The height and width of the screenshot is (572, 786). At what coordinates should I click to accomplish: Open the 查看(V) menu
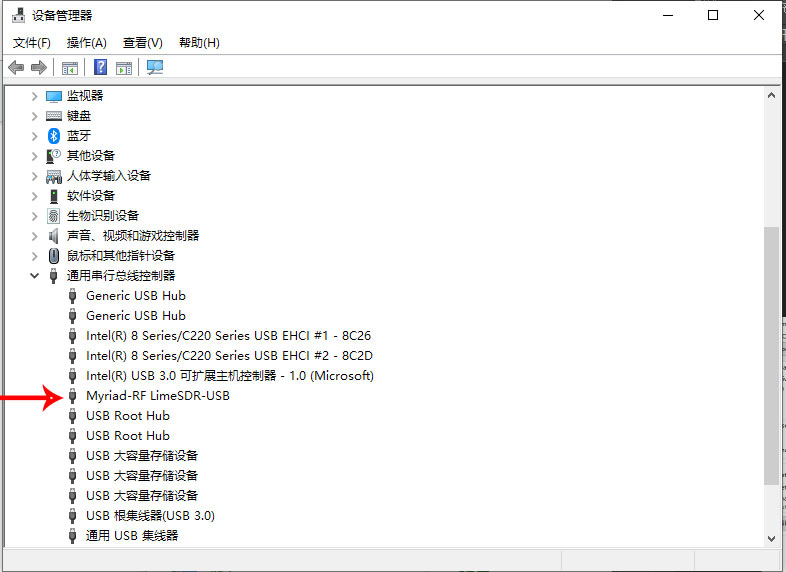pyautogui.click(x=143, y=43)
